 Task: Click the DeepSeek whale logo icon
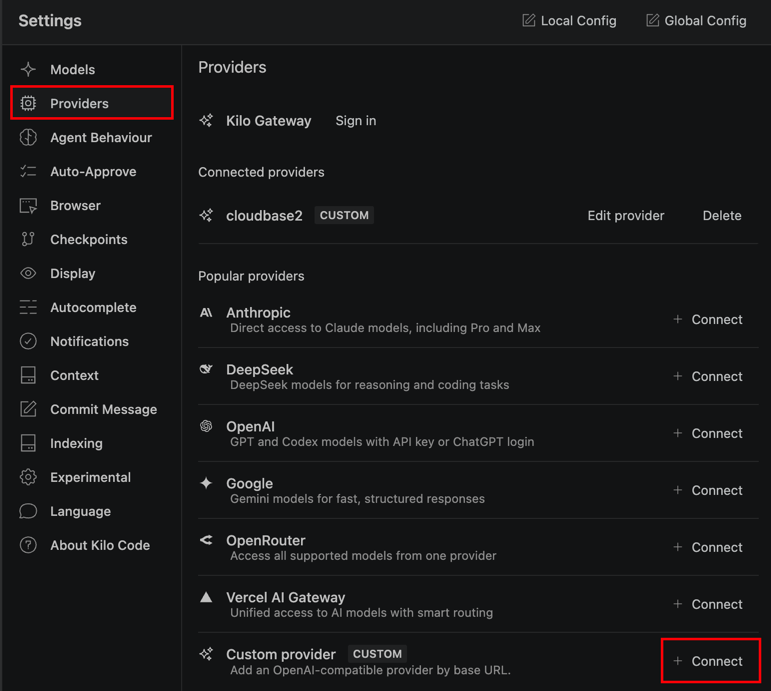click(206, 369)
